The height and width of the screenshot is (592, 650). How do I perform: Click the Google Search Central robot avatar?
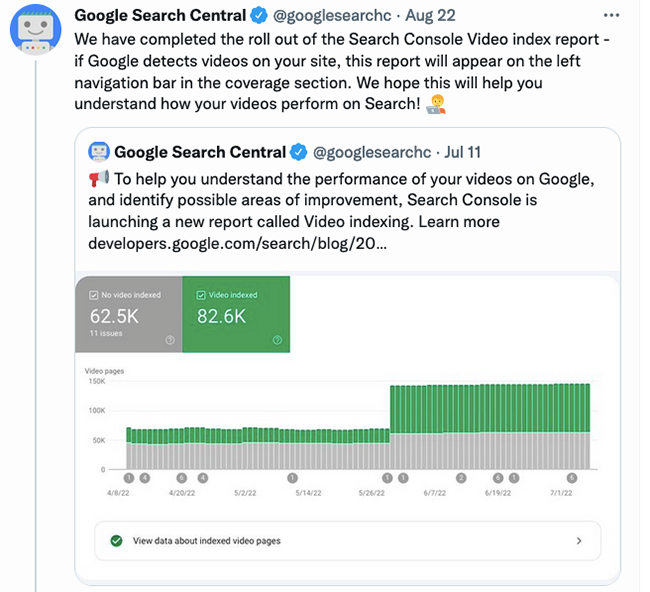click(x=36, y=30)
